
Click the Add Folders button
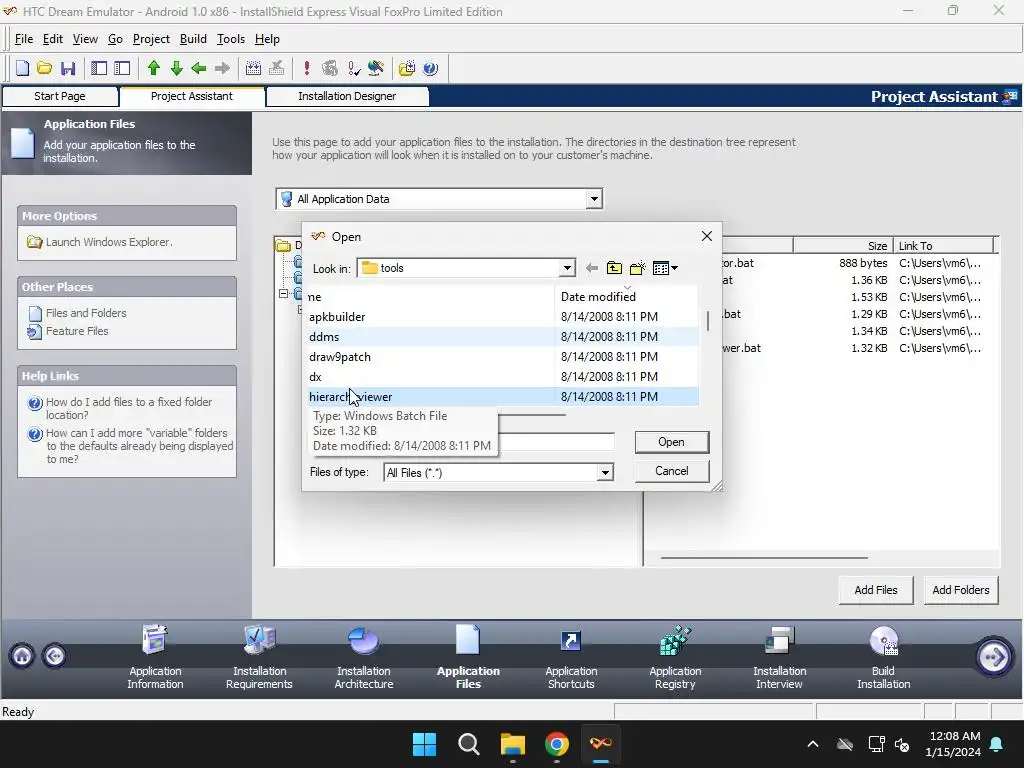point(961,590)
